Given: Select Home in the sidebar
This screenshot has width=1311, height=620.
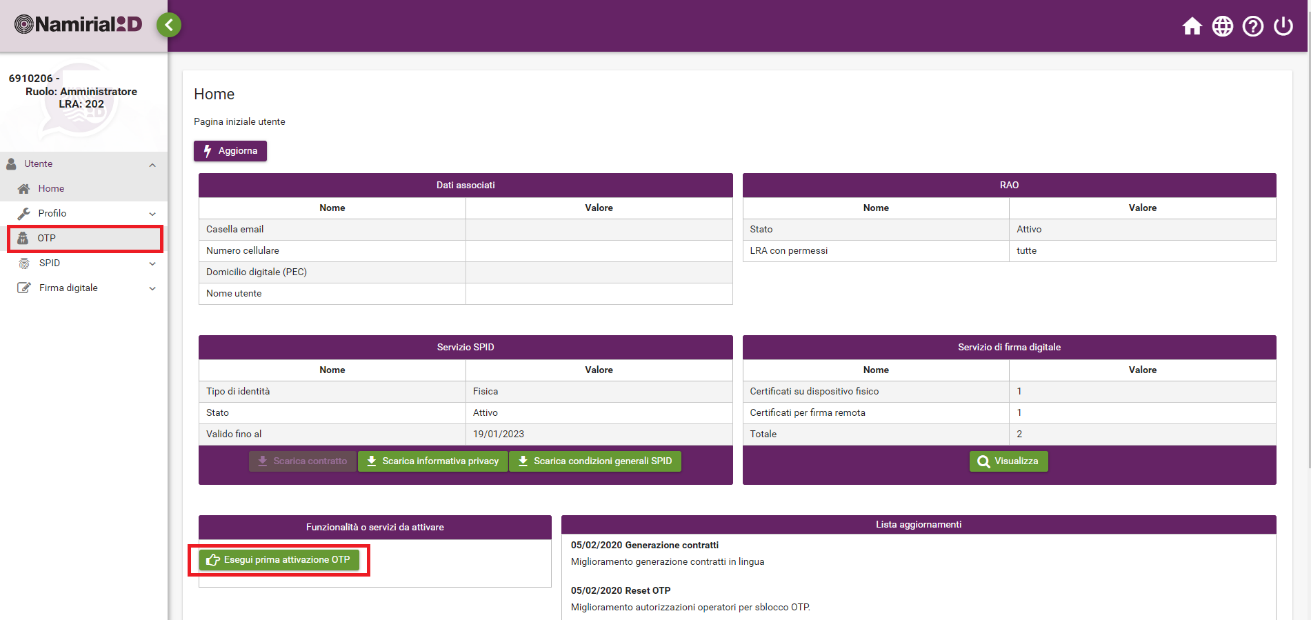Looking at the screenshot, I should tap(51, 189).
